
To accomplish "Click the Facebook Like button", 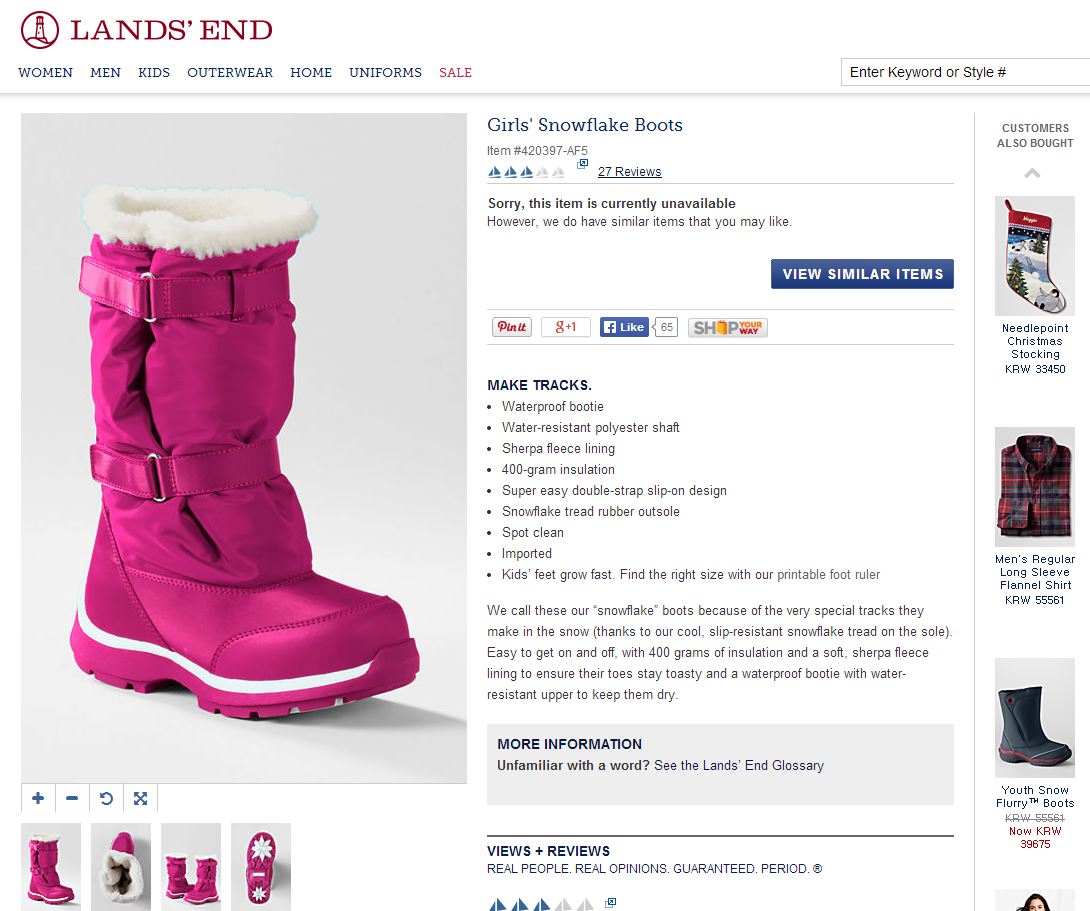I will coord(624,327).
